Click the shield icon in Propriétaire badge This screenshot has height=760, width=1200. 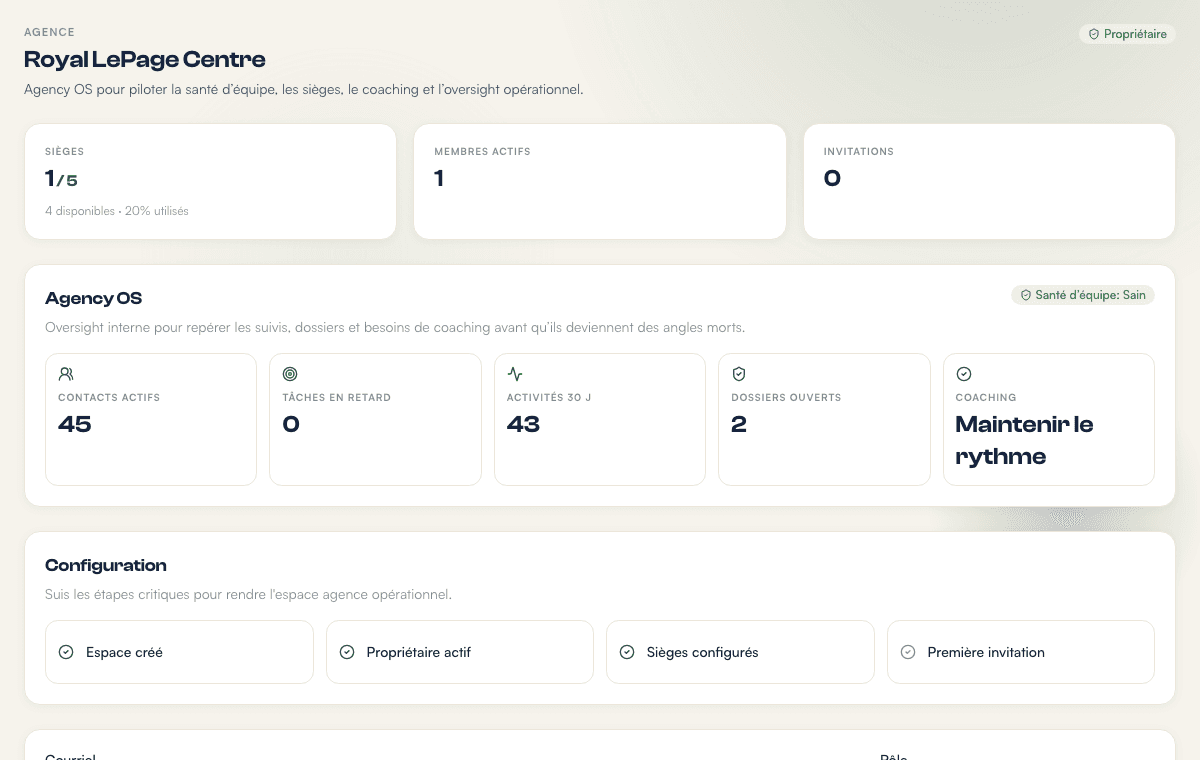click(x=1094, y=34)
